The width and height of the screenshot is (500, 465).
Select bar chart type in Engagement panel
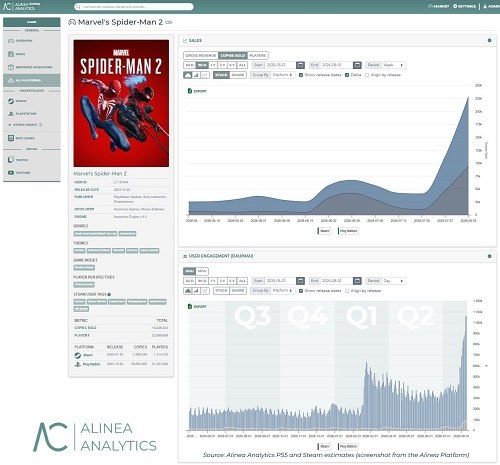196,291
